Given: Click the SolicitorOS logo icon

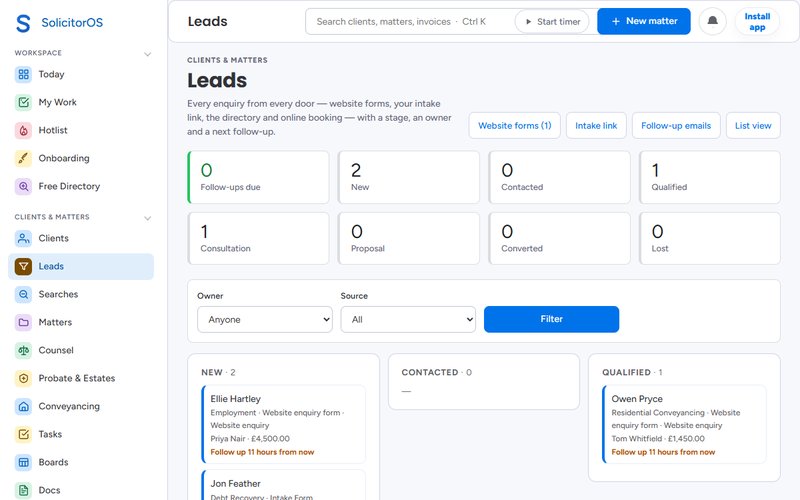Looking at the screenshot, I should (23, 23).
